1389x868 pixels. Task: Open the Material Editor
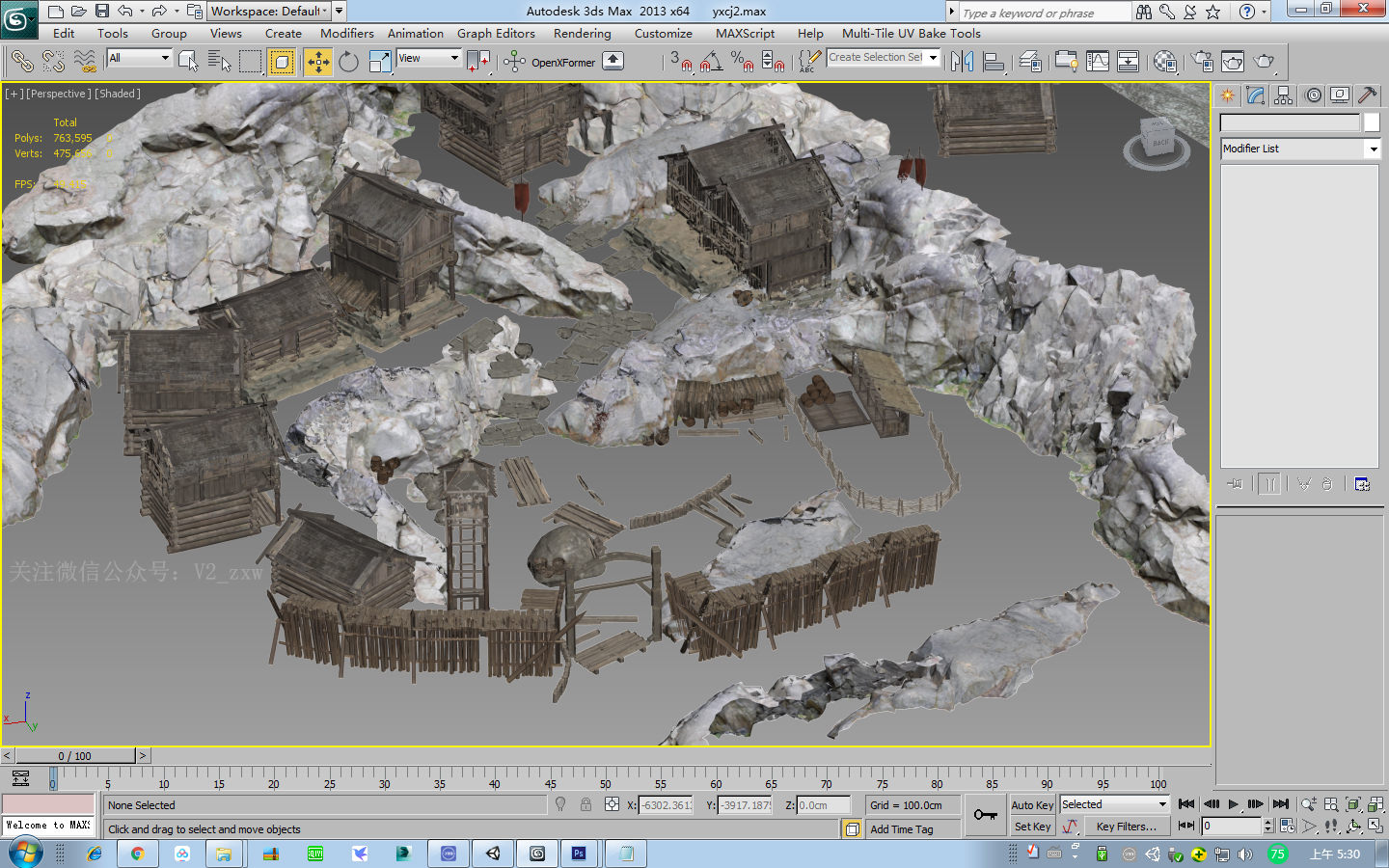point(1165,62)
